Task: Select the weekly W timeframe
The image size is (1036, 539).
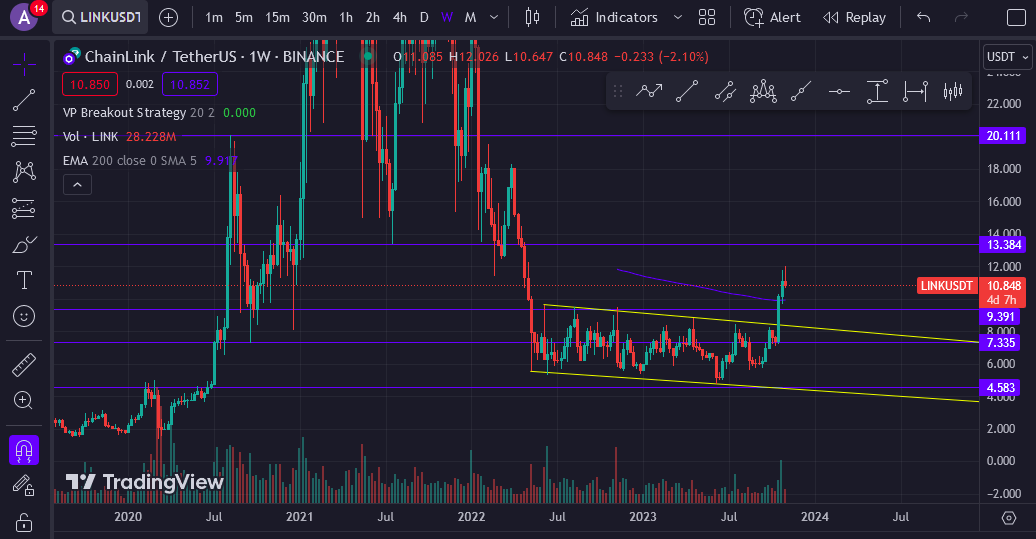Action: (447, 18)
